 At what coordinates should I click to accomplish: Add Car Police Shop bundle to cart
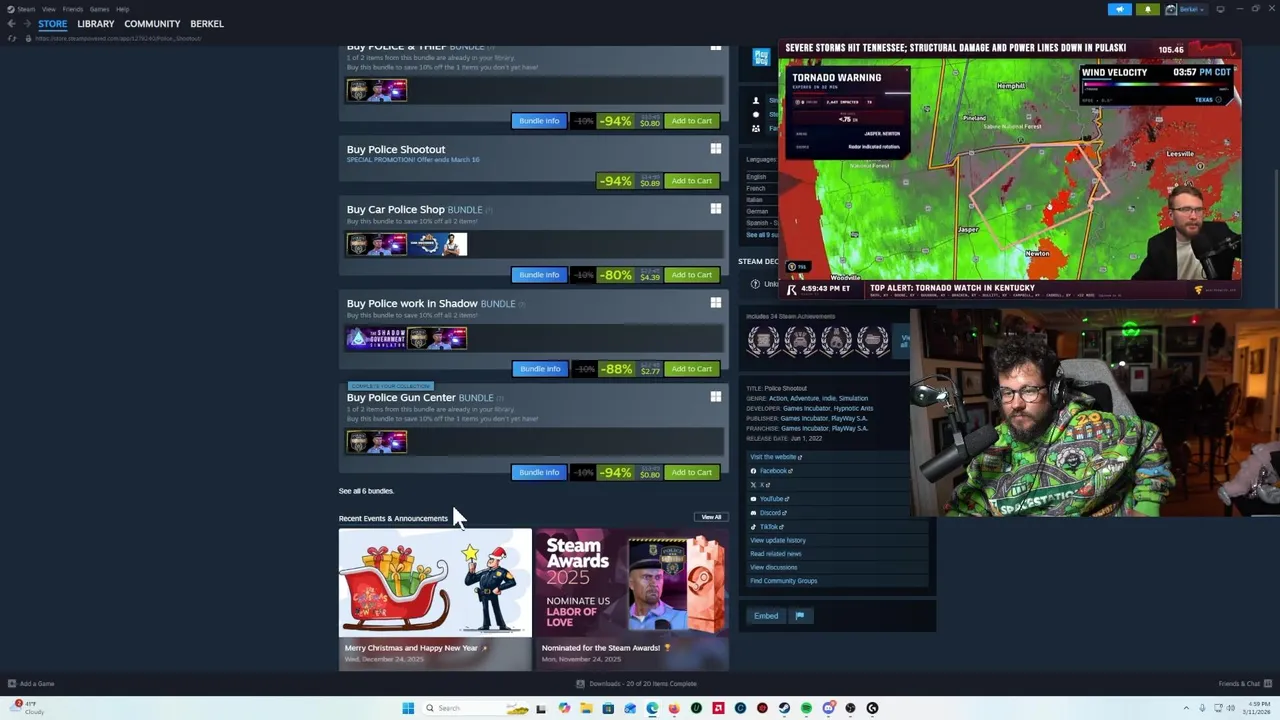coord(691,275)
